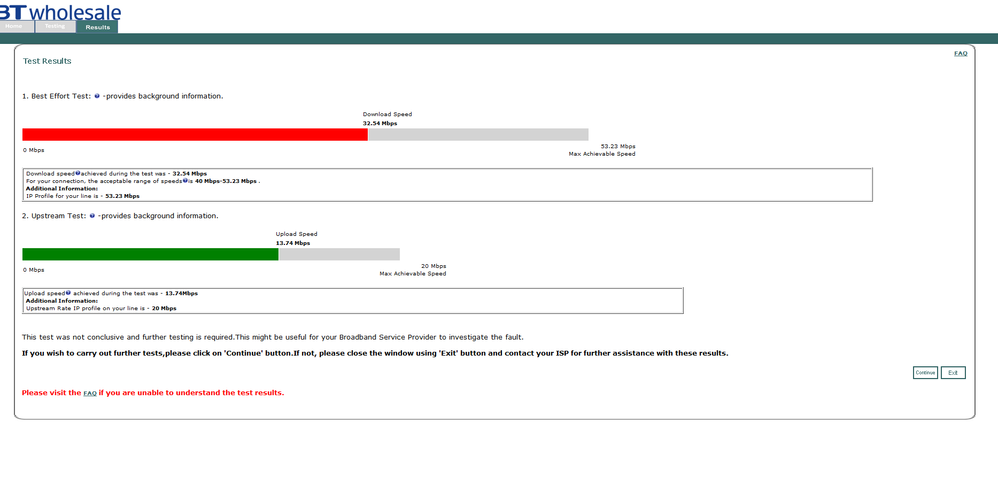
Task: Click help icon beside Best Effort Test
Action: point(97,96)
